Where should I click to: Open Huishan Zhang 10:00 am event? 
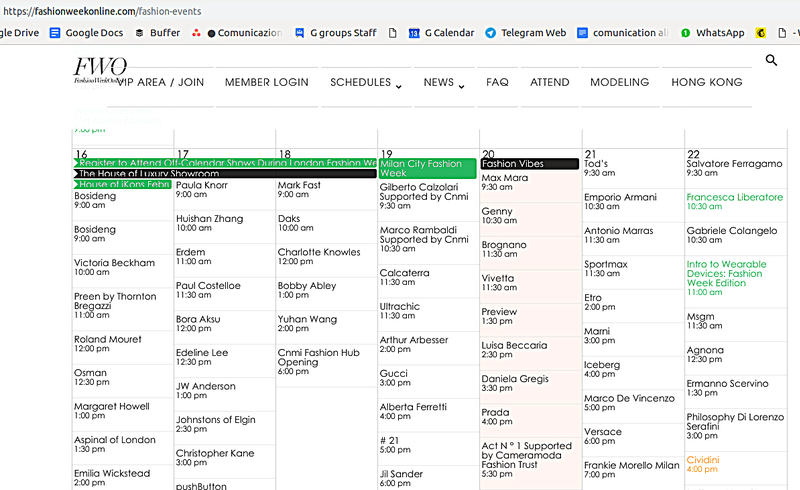210,223
